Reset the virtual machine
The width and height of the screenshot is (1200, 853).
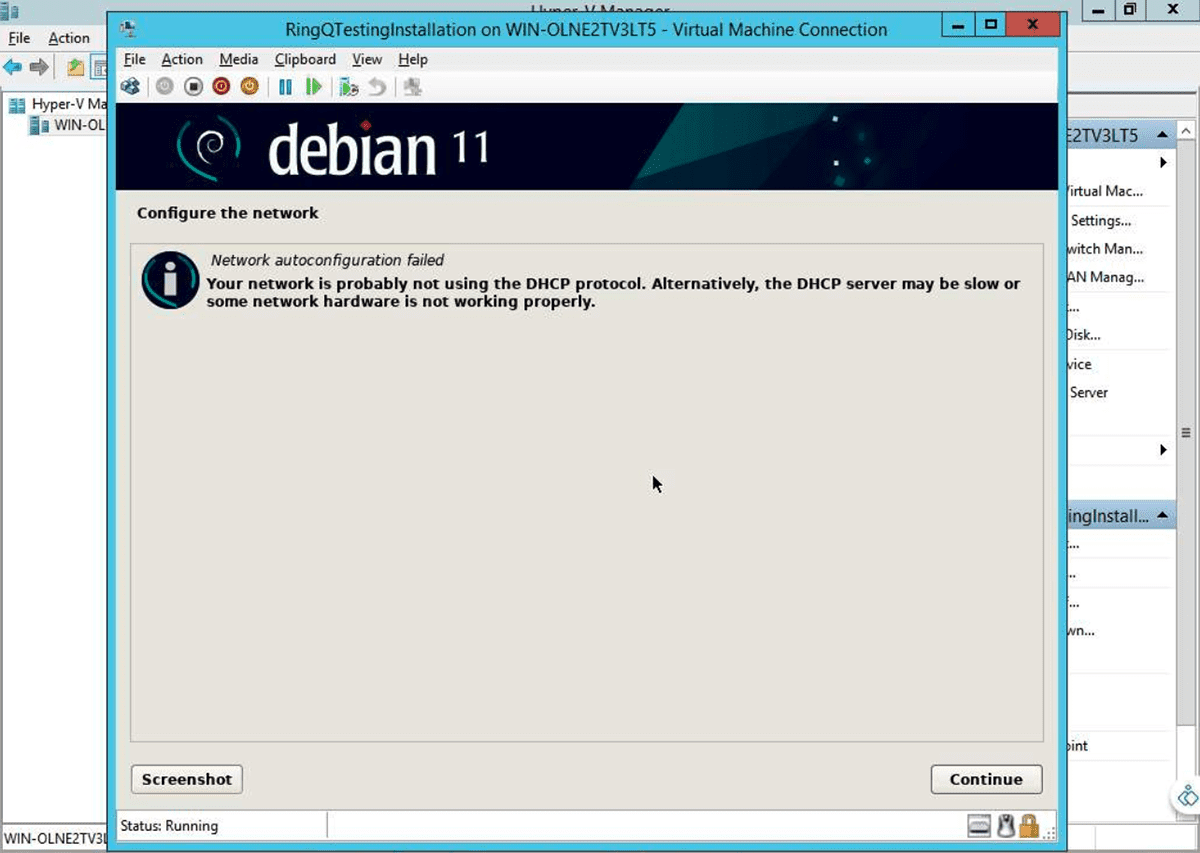coord(313,86)
